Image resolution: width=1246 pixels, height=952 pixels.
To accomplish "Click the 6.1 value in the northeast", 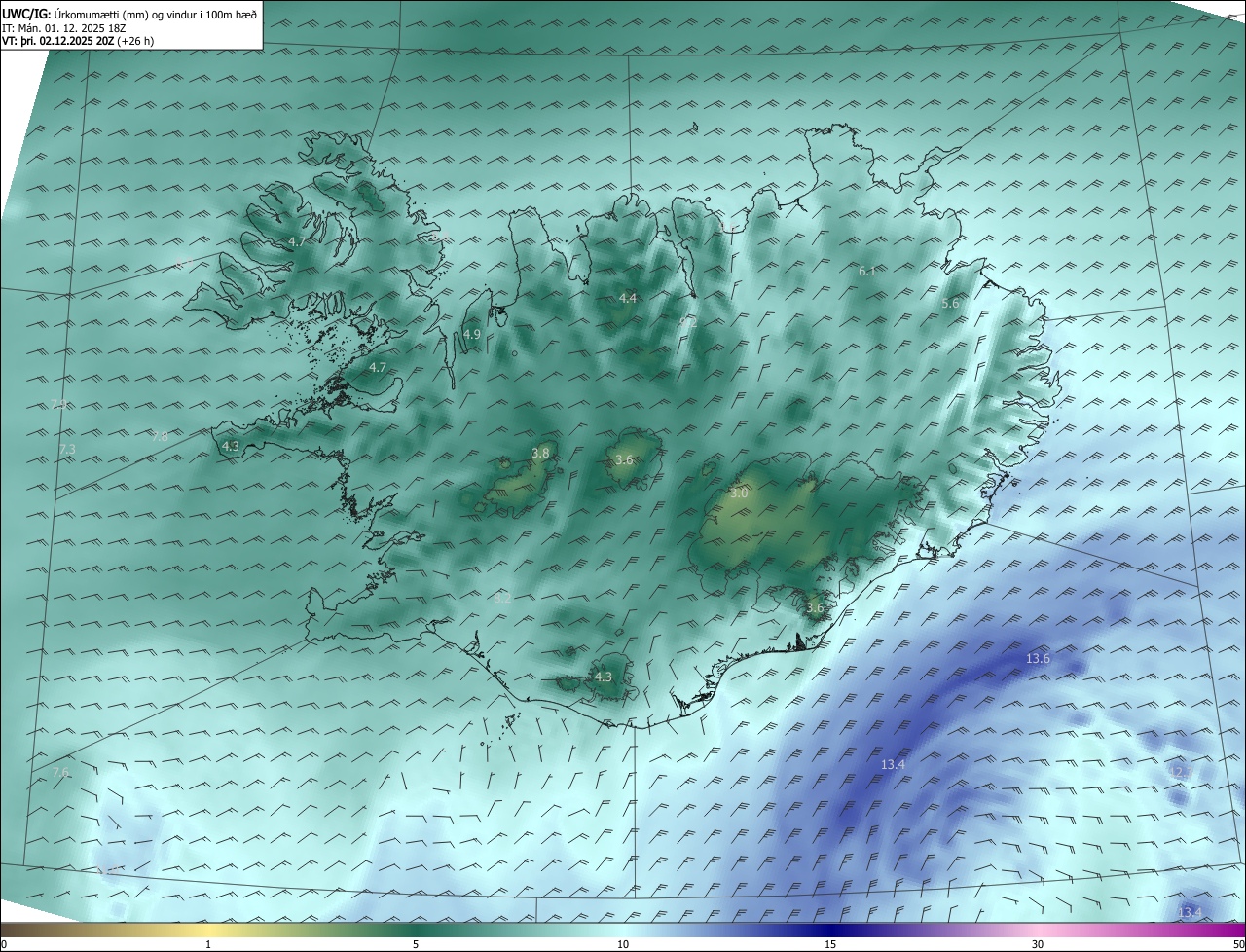I will click(x=867, y=272).
